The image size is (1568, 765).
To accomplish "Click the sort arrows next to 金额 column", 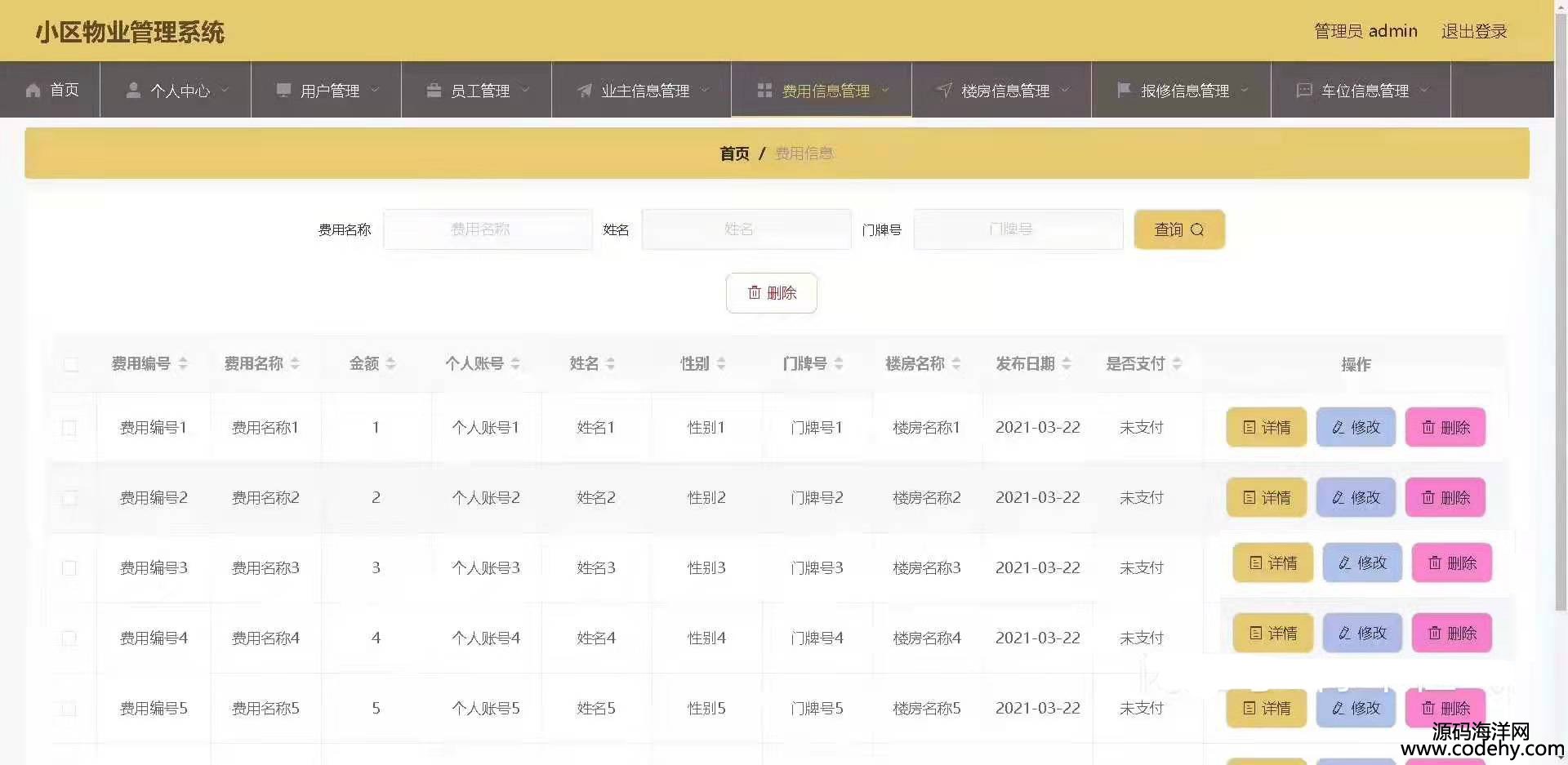I will (x=390, y=364).
